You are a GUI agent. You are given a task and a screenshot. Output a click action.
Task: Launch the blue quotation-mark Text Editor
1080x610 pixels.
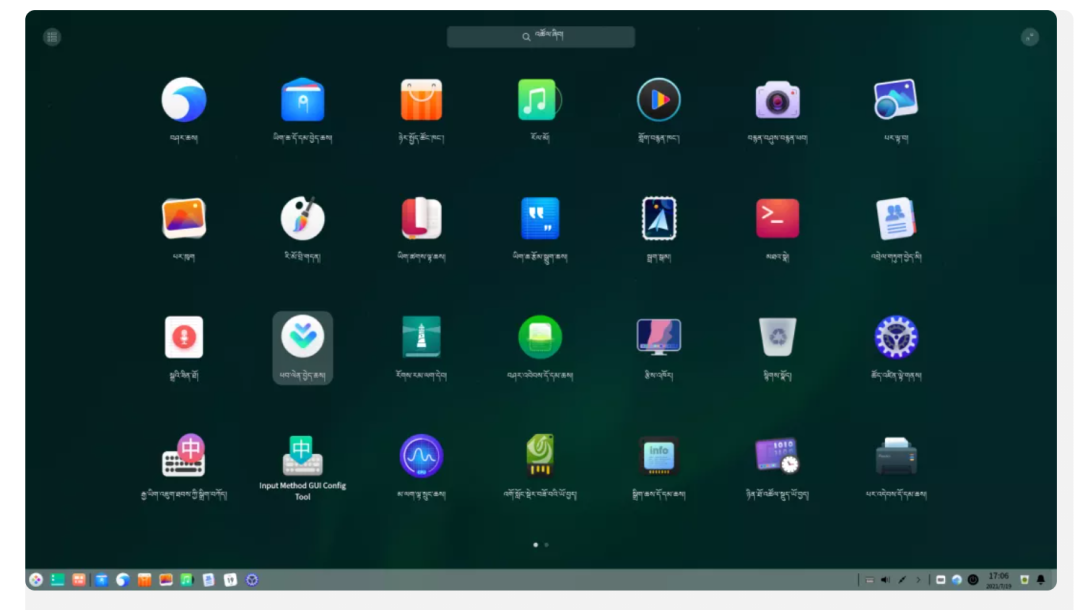[x=540, y=218]
